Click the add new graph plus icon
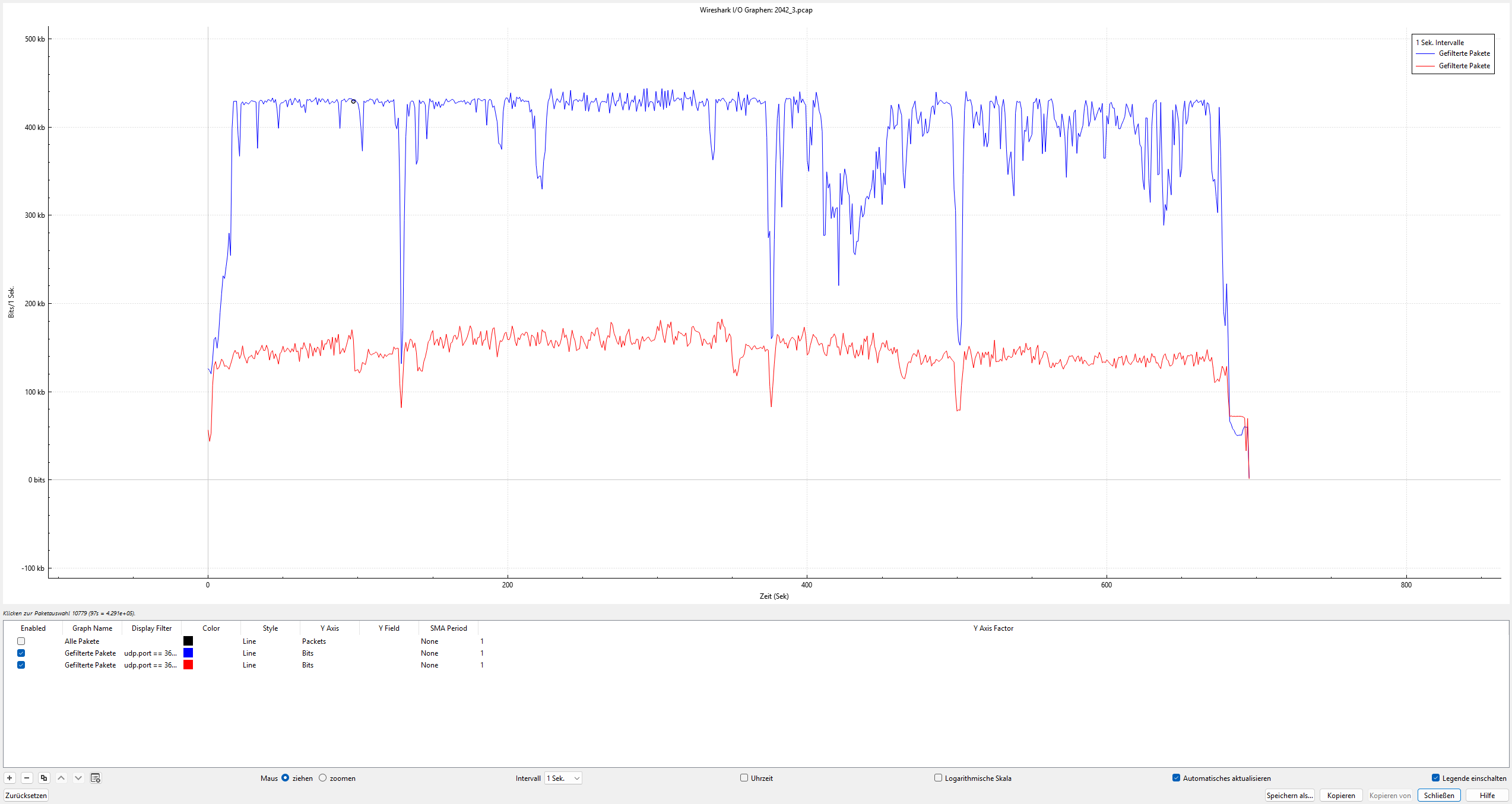Viewport: 1512px width, 804px height. 9,778
